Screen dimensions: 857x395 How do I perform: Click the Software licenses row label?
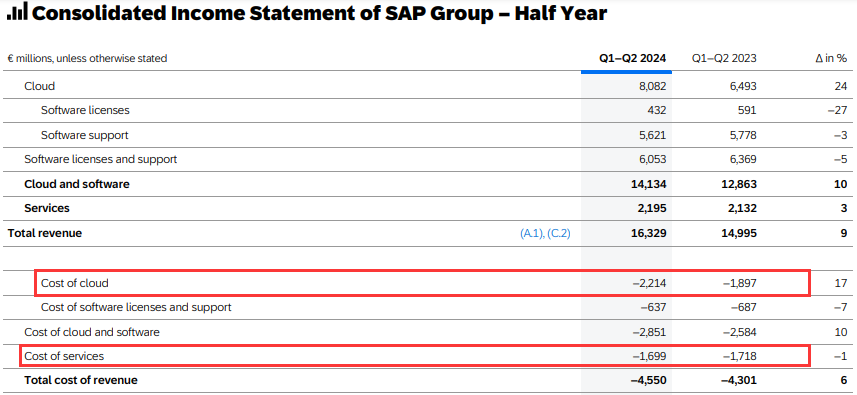coord(85,110)
